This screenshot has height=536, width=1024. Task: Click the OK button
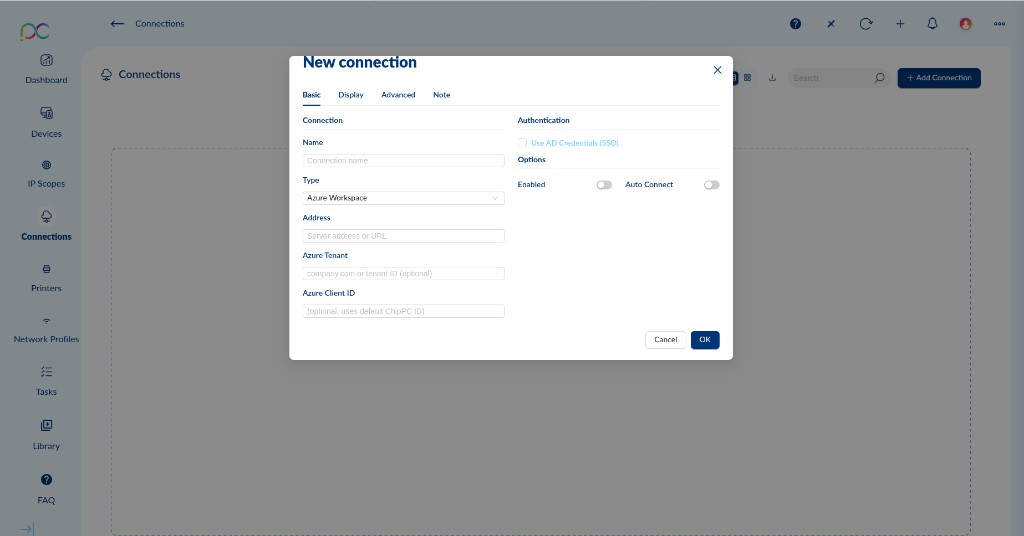(x=705, y=339)
